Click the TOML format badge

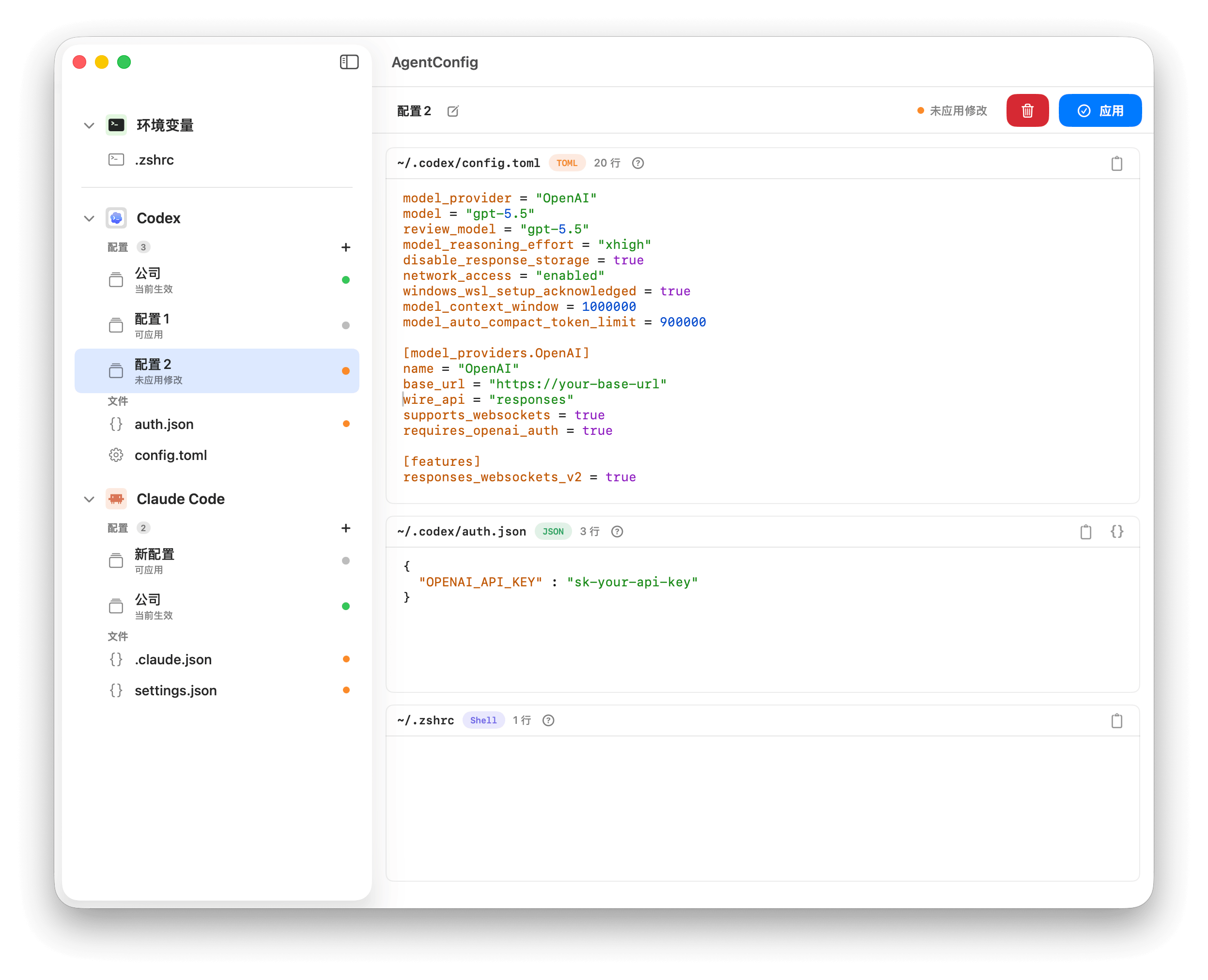566,163
